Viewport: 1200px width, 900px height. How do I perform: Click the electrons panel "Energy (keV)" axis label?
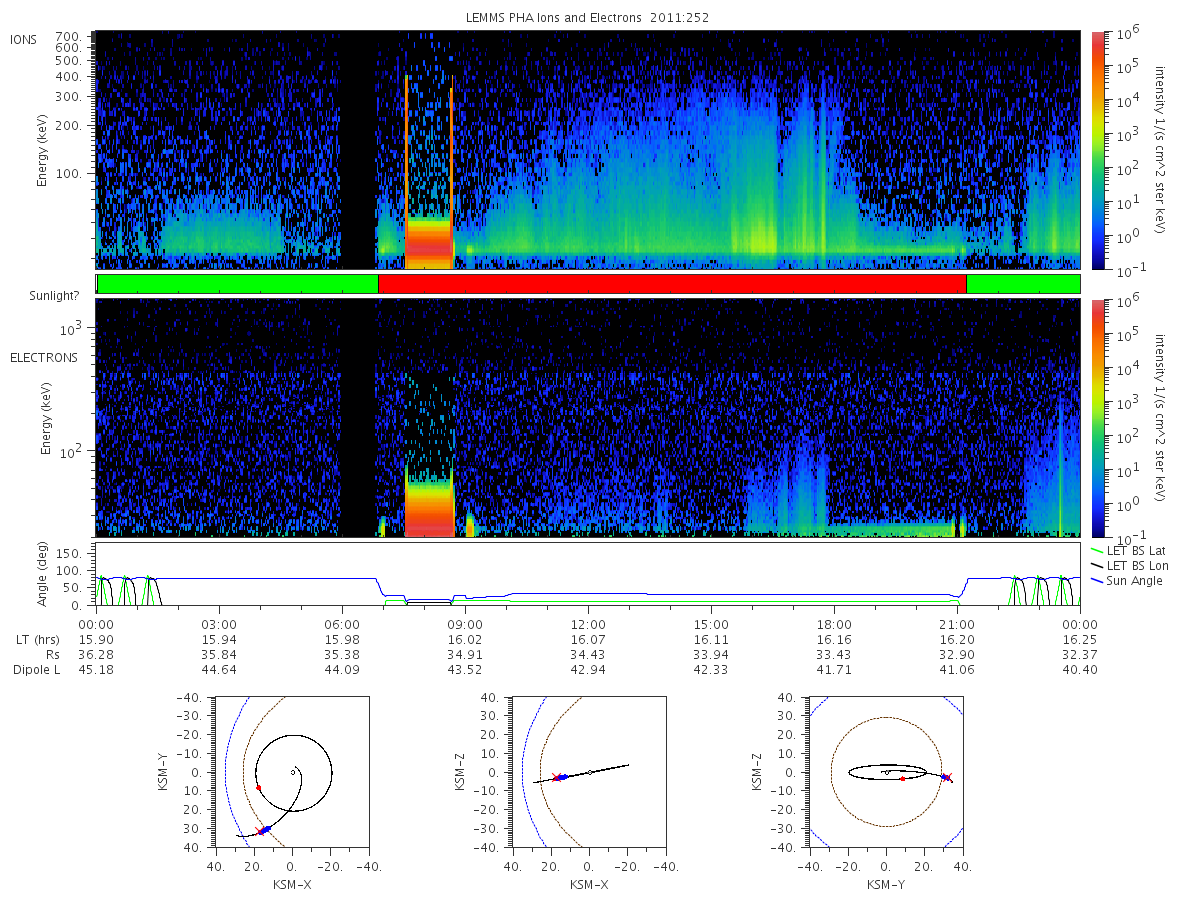(46, 419)
